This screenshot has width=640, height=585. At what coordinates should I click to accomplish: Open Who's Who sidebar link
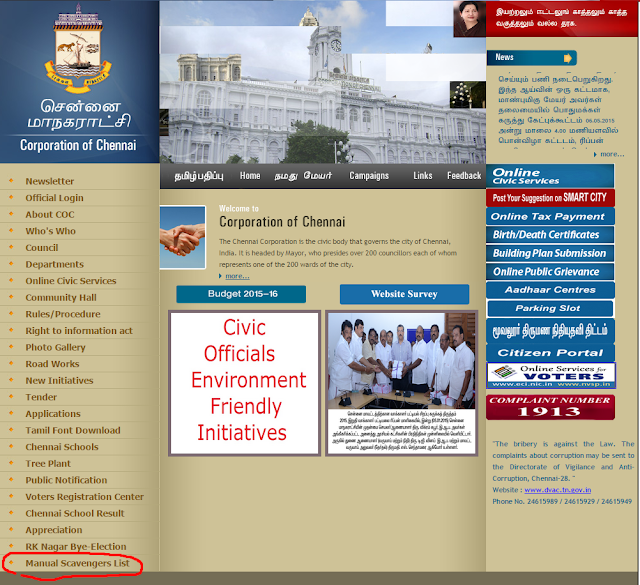pyautogui.click(x=50, y=231)
